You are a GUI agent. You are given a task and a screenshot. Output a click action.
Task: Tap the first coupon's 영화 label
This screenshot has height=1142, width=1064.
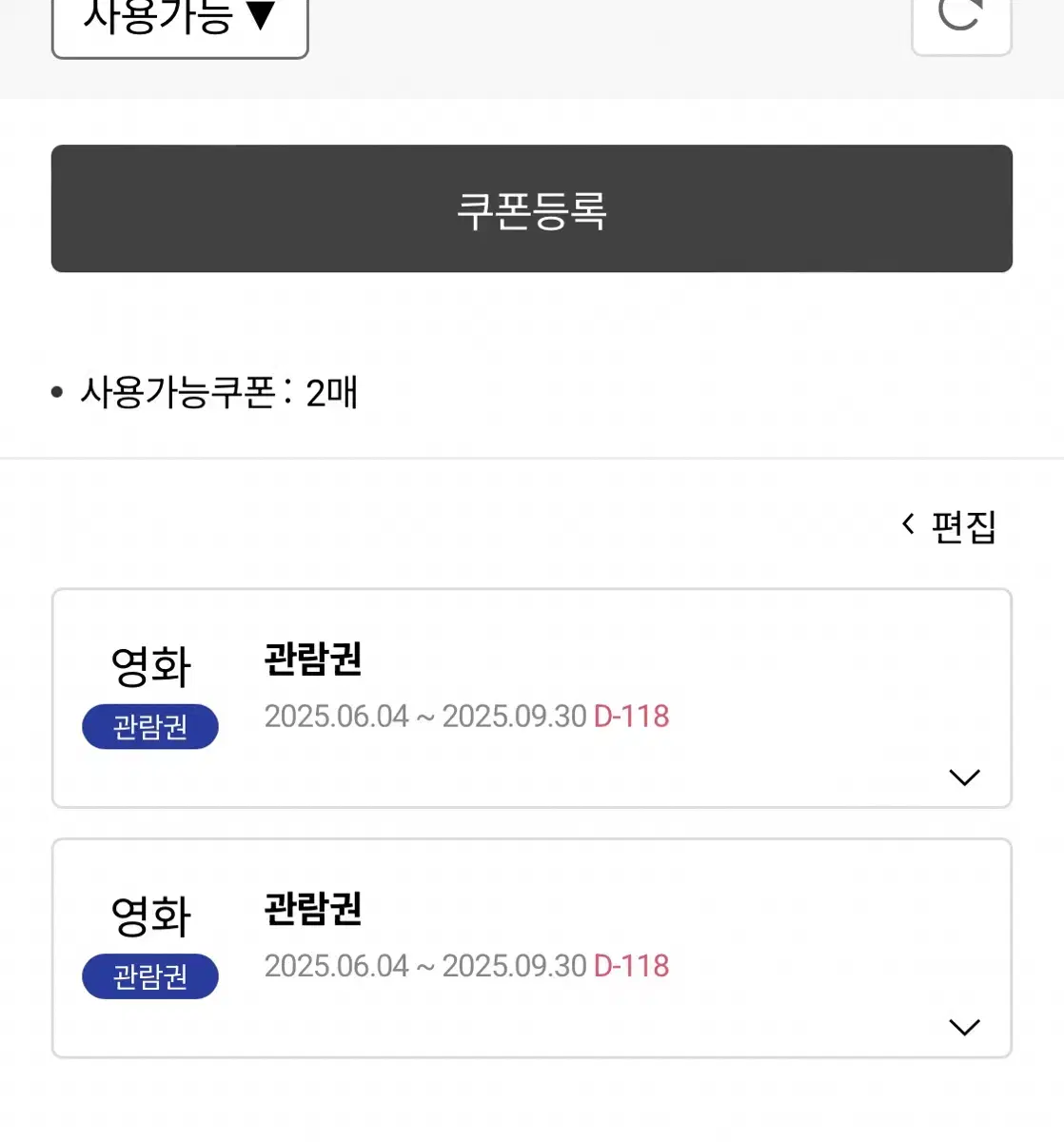tap(151, 666)
